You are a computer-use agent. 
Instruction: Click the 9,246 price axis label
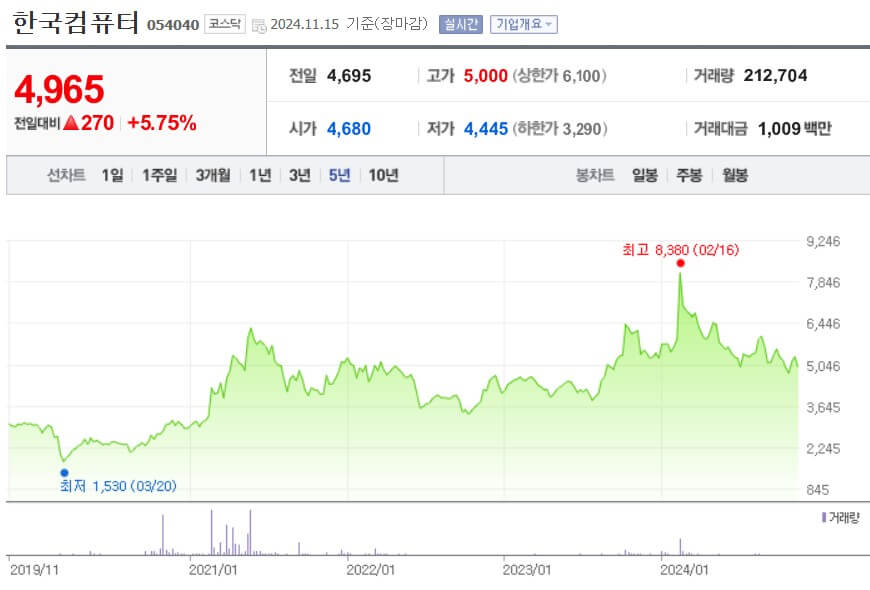823,241
